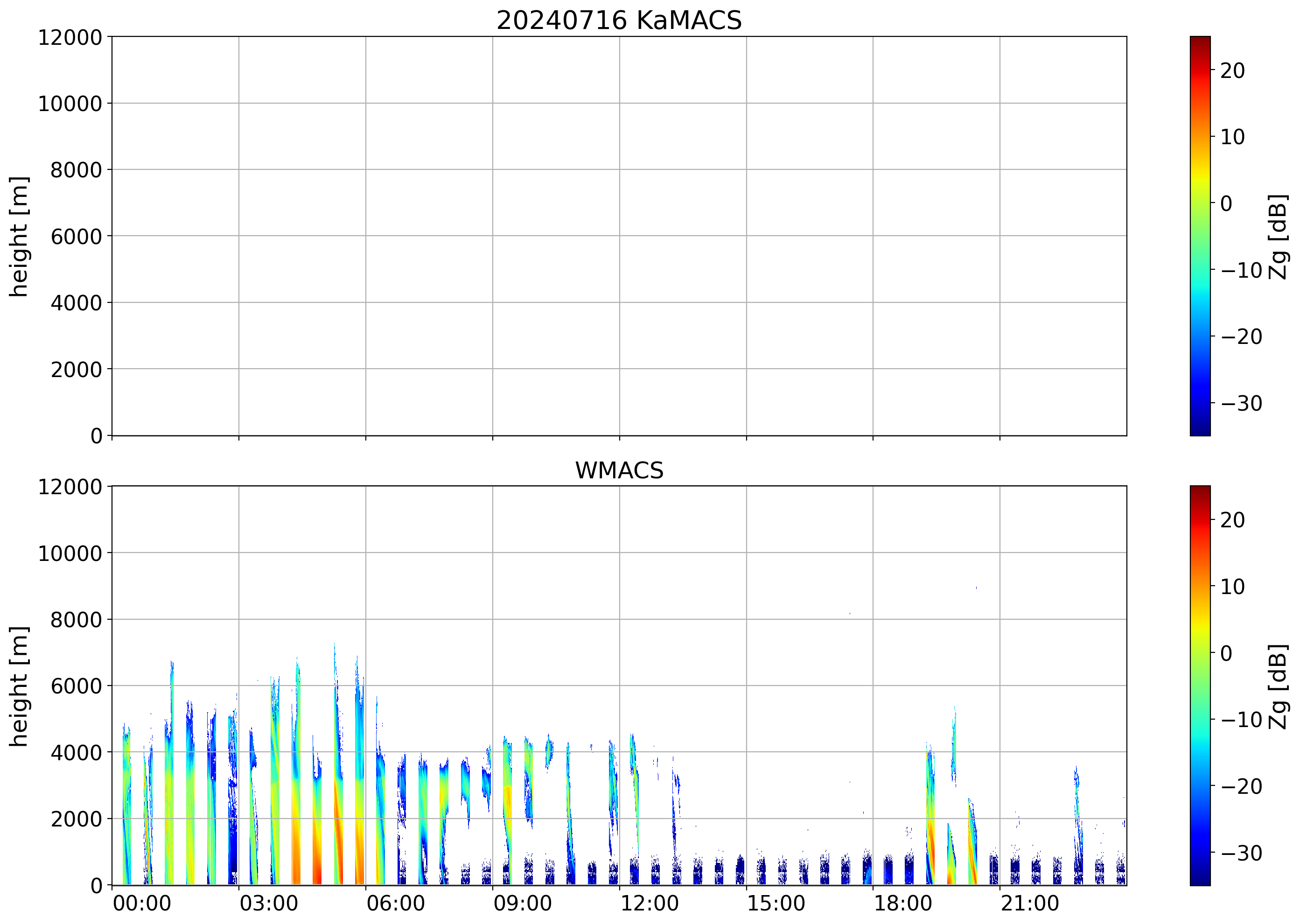1300x924 pixels.
Task: Click the 18:00 time axis label
Action: 903,903
